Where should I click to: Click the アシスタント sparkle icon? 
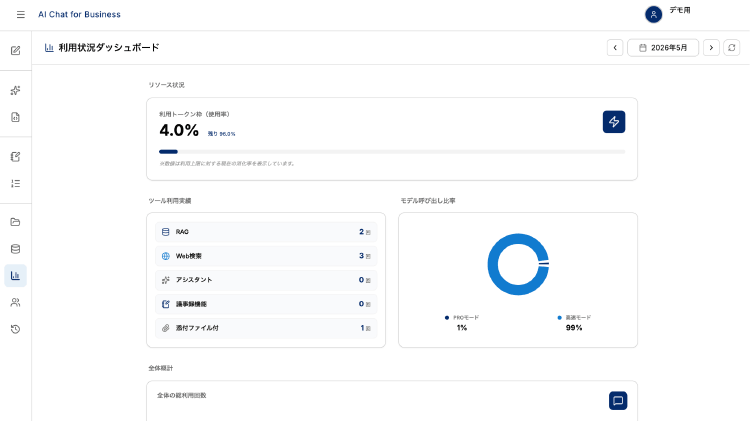[165, 280]
